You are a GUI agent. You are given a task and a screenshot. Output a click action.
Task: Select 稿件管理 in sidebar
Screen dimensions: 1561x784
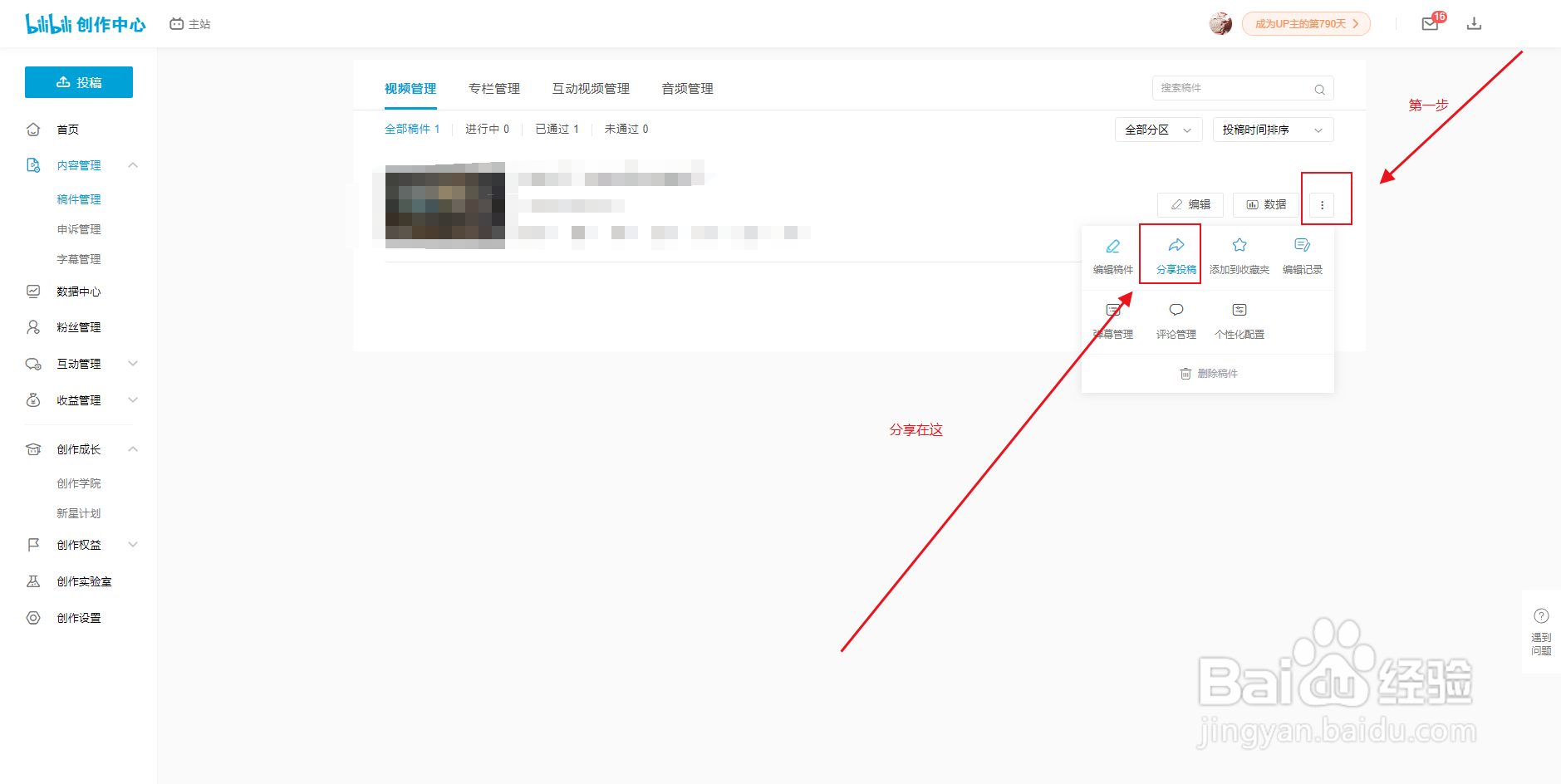click(79, 199)
